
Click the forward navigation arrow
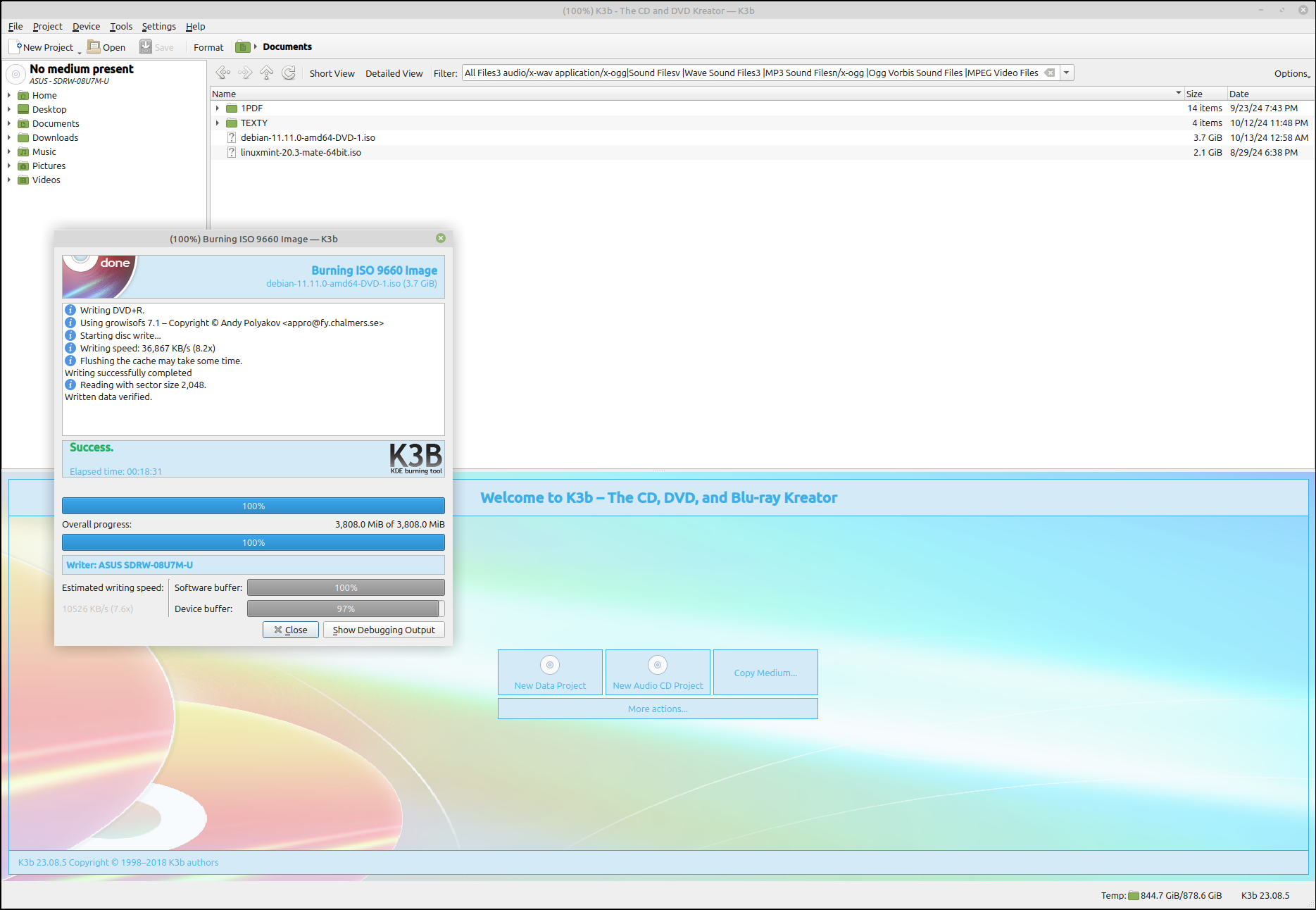point(244,73)
